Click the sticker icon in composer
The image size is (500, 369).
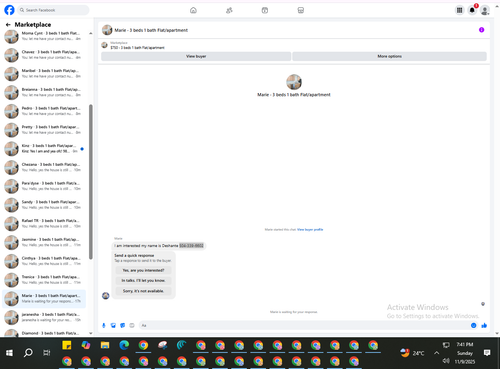pos(123,325)
